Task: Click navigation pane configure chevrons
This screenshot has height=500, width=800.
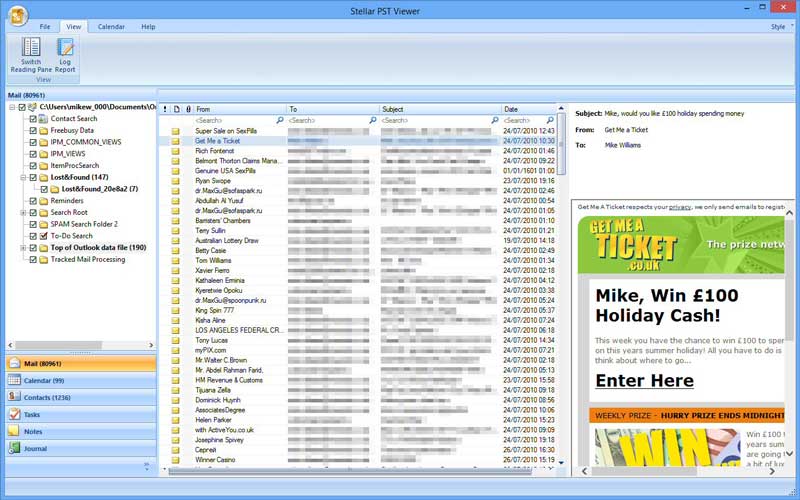Action: click(x=147, y=465)
